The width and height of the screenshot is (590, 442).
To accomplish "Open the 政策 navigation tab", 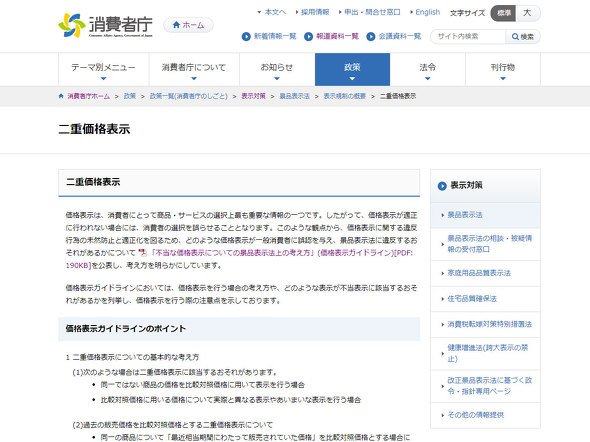I will (x=352, y=70).
